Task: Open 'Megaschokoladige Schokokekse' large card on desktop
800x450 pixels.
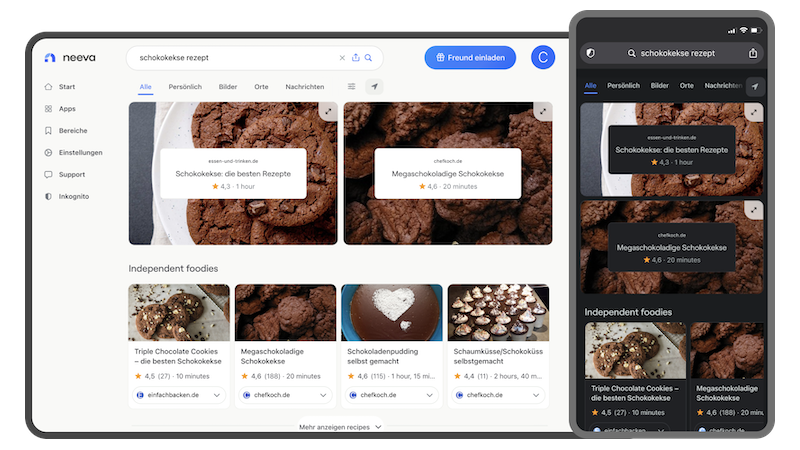Action: click(x=447, y=173)
